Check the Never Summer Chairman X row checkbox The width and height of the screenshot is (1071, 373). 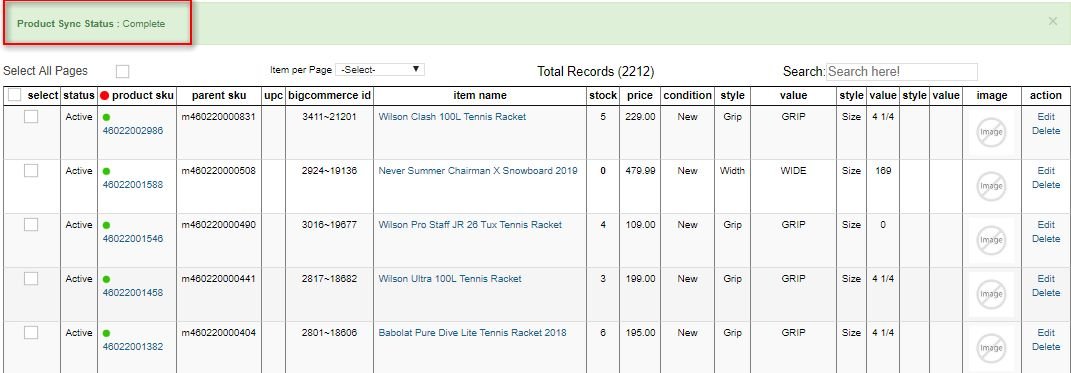[x=31, y=171]
